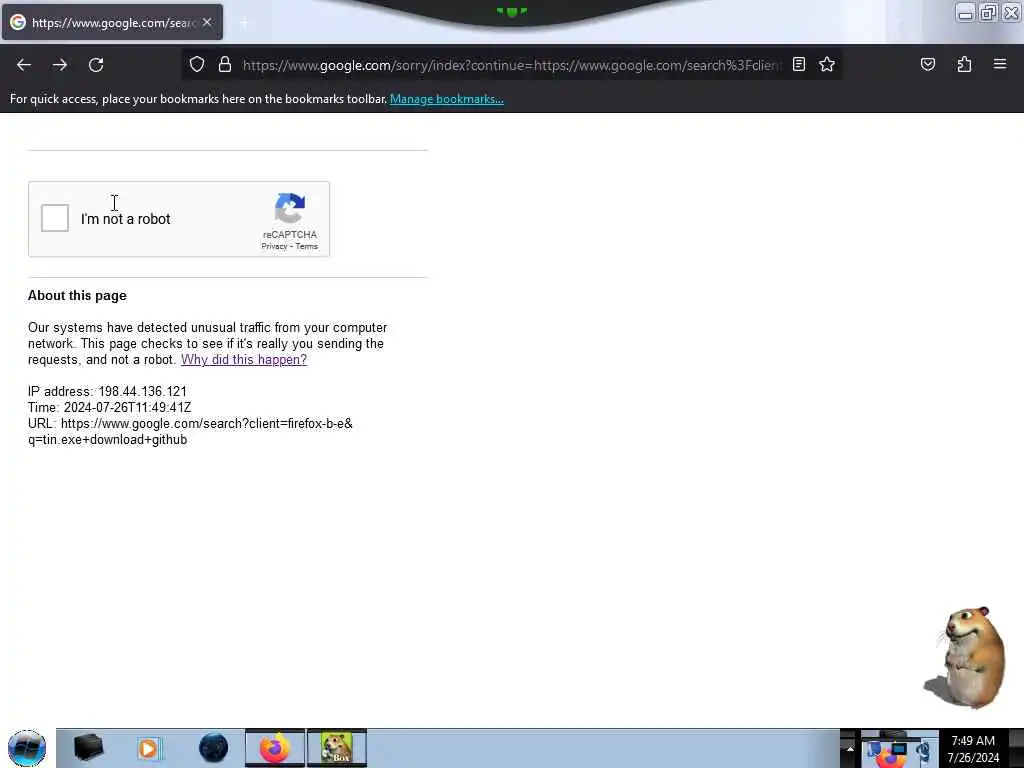Open the dark globe taskbar icon
Viewport: 1024px width, 768px height.
point(214,748)
